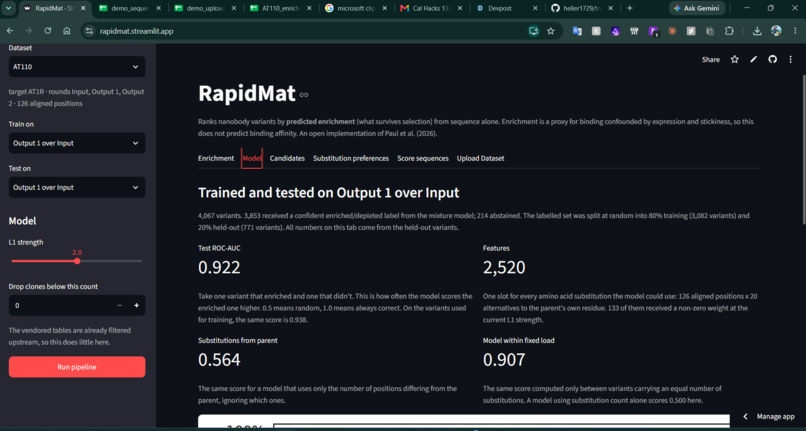Click the Substitutions from parent value 0.564
This screenshot has height=431, width=806.
pos(219,360)
